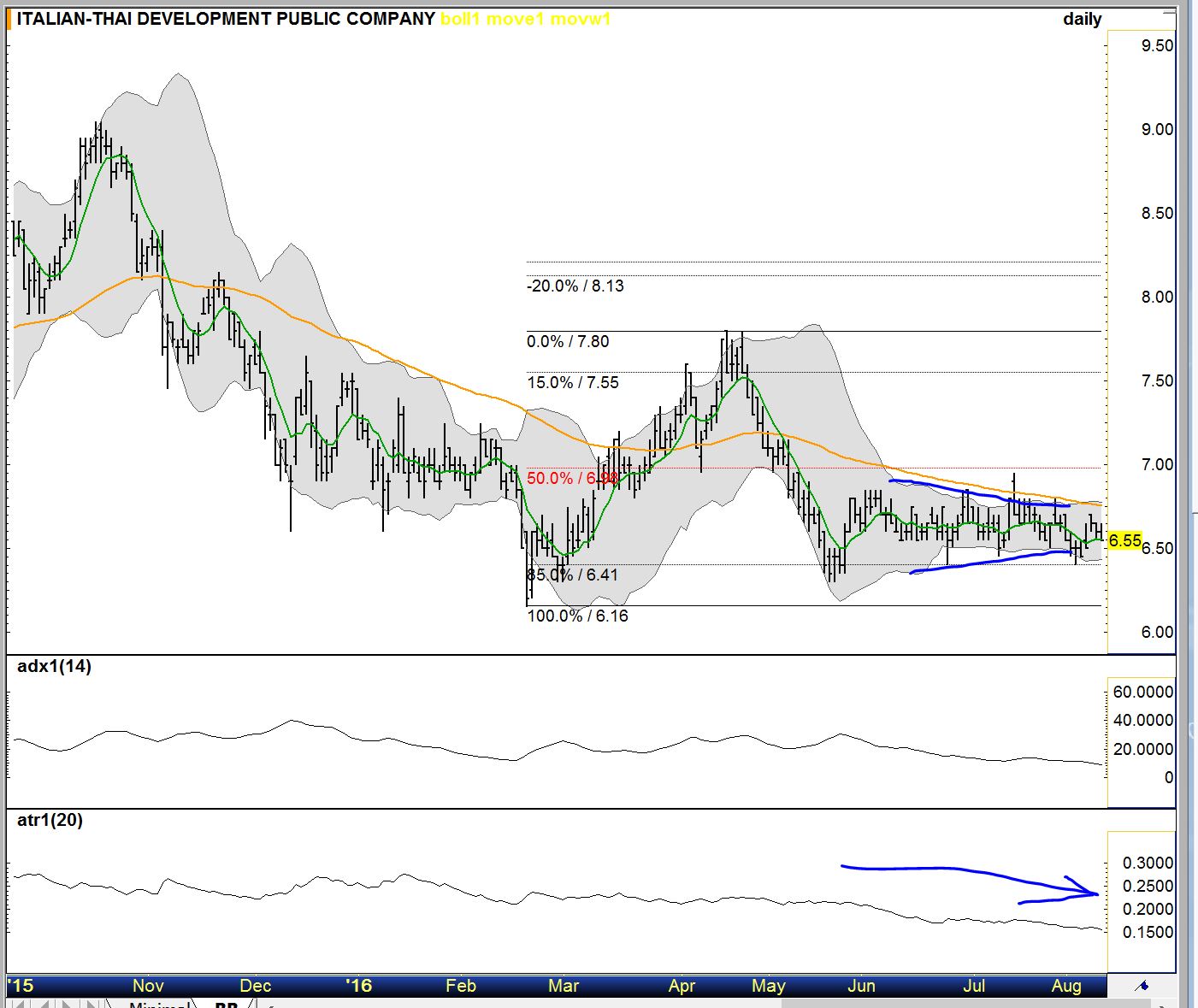Screen dimensions: 1198x1008
Task: Click the 8.50 price axis value
Action: (1157, 213)
